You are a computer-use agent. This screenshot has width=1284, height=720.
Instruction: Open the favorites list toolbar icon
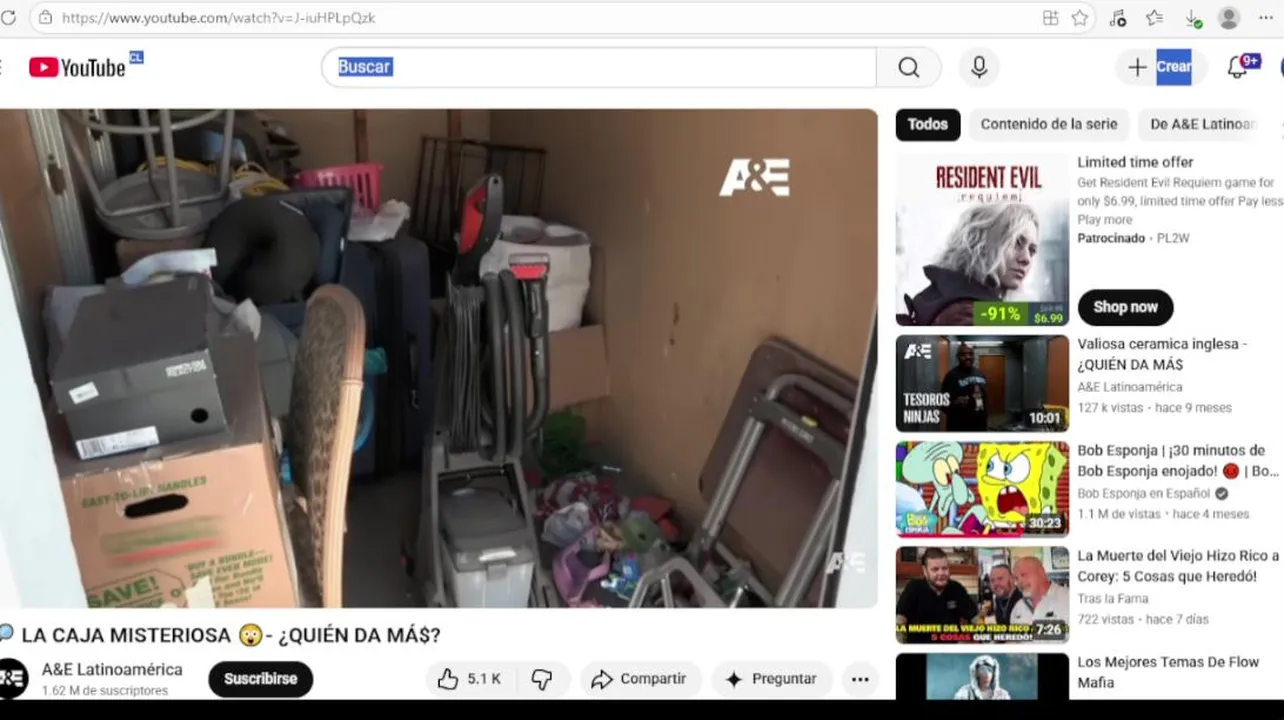(1154, 18)
